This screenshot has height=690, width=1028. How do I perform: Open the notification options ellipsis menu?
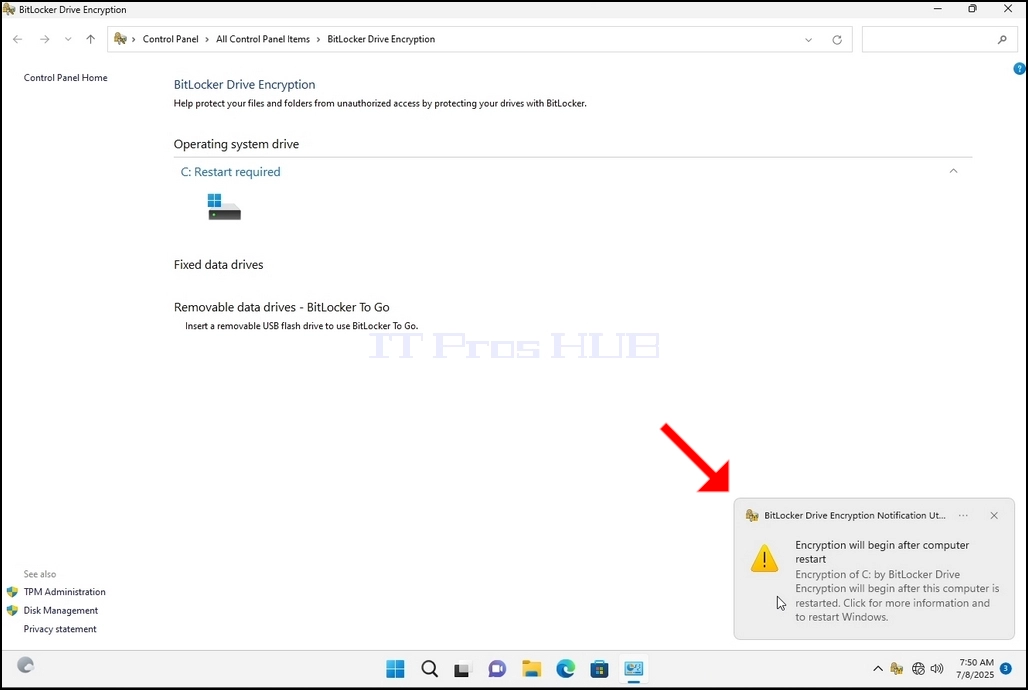(x=963, y=516)
